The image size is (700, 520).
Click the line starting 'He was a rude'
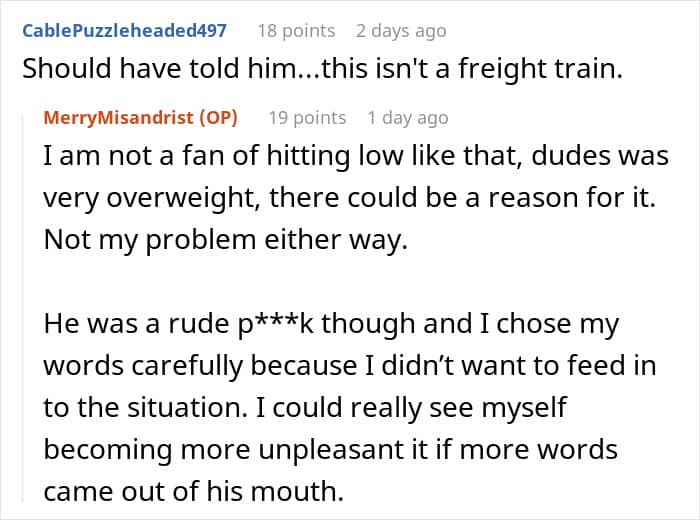pyautogui.click(x=331, y=324)
